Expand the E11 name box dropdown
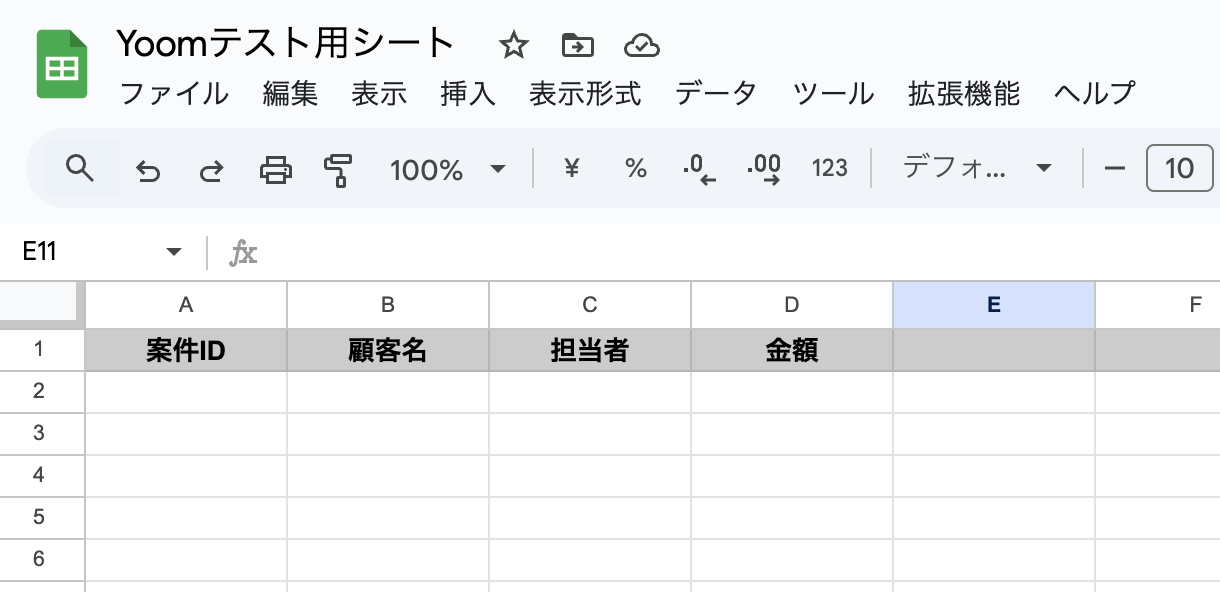Screen dimensions: 1220x592 pyautogui.click(x=174, y=252)
